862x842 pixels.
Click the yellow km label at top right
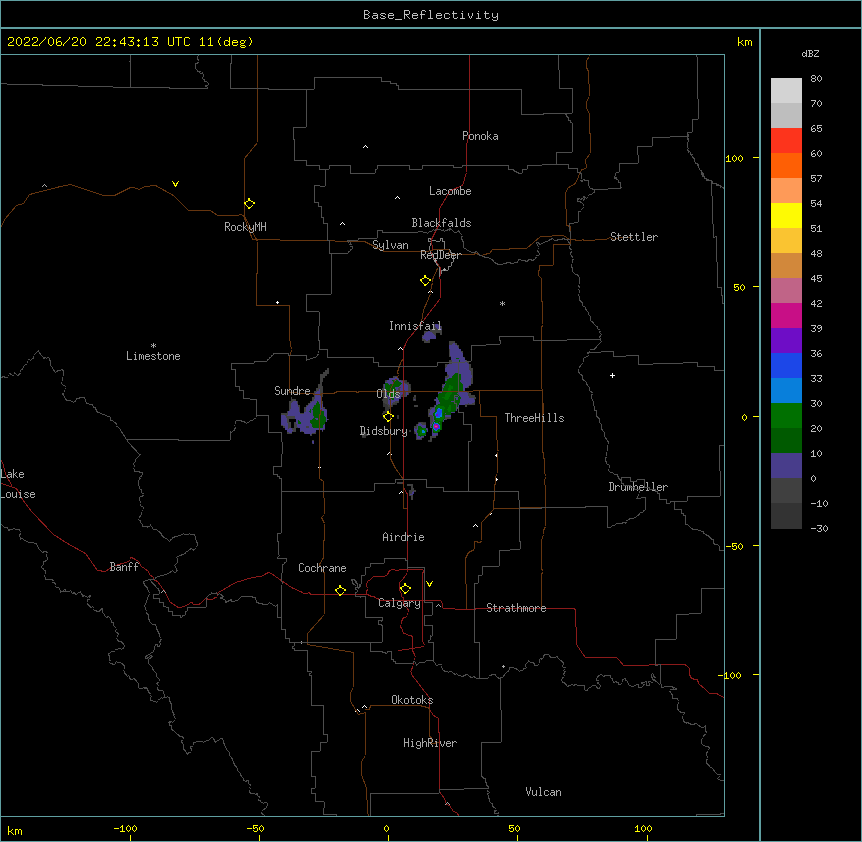click(745, 42)
